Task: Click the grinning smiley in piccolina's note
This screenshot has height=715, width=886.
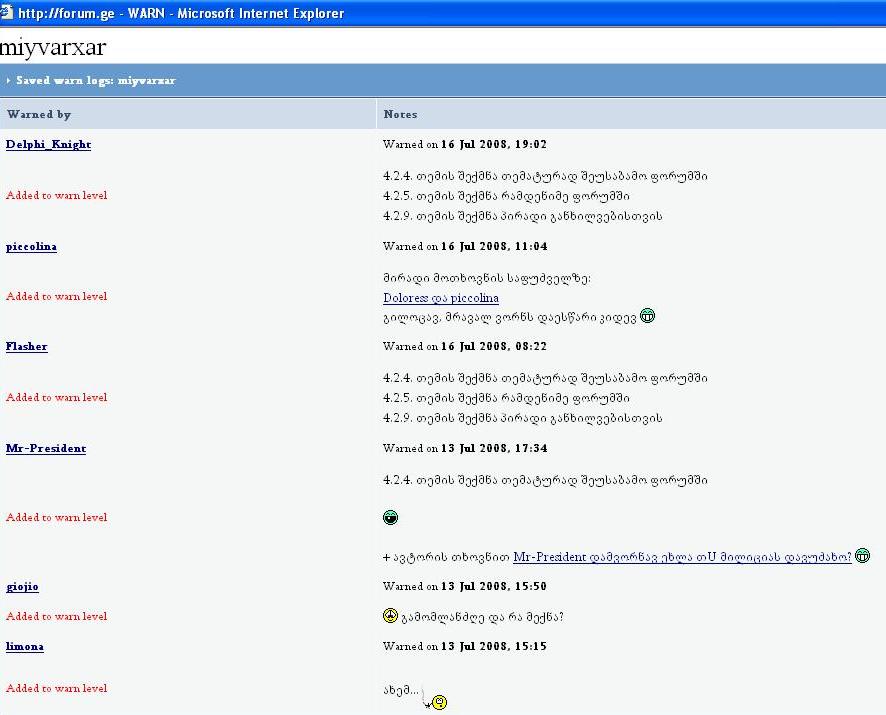Action: pyautogui.click(x=648, y=316)
